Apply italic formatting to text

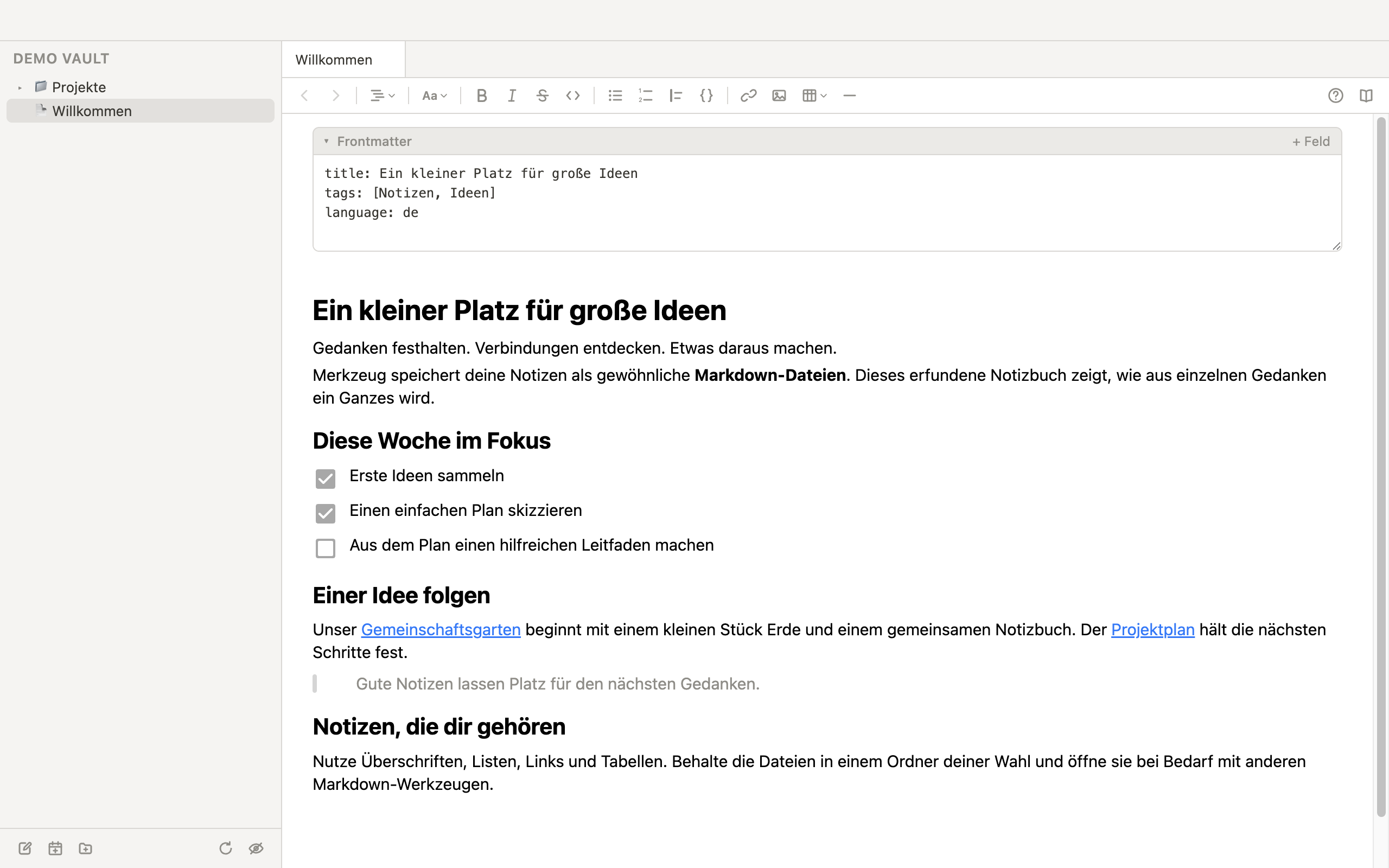tap(512, 95)
